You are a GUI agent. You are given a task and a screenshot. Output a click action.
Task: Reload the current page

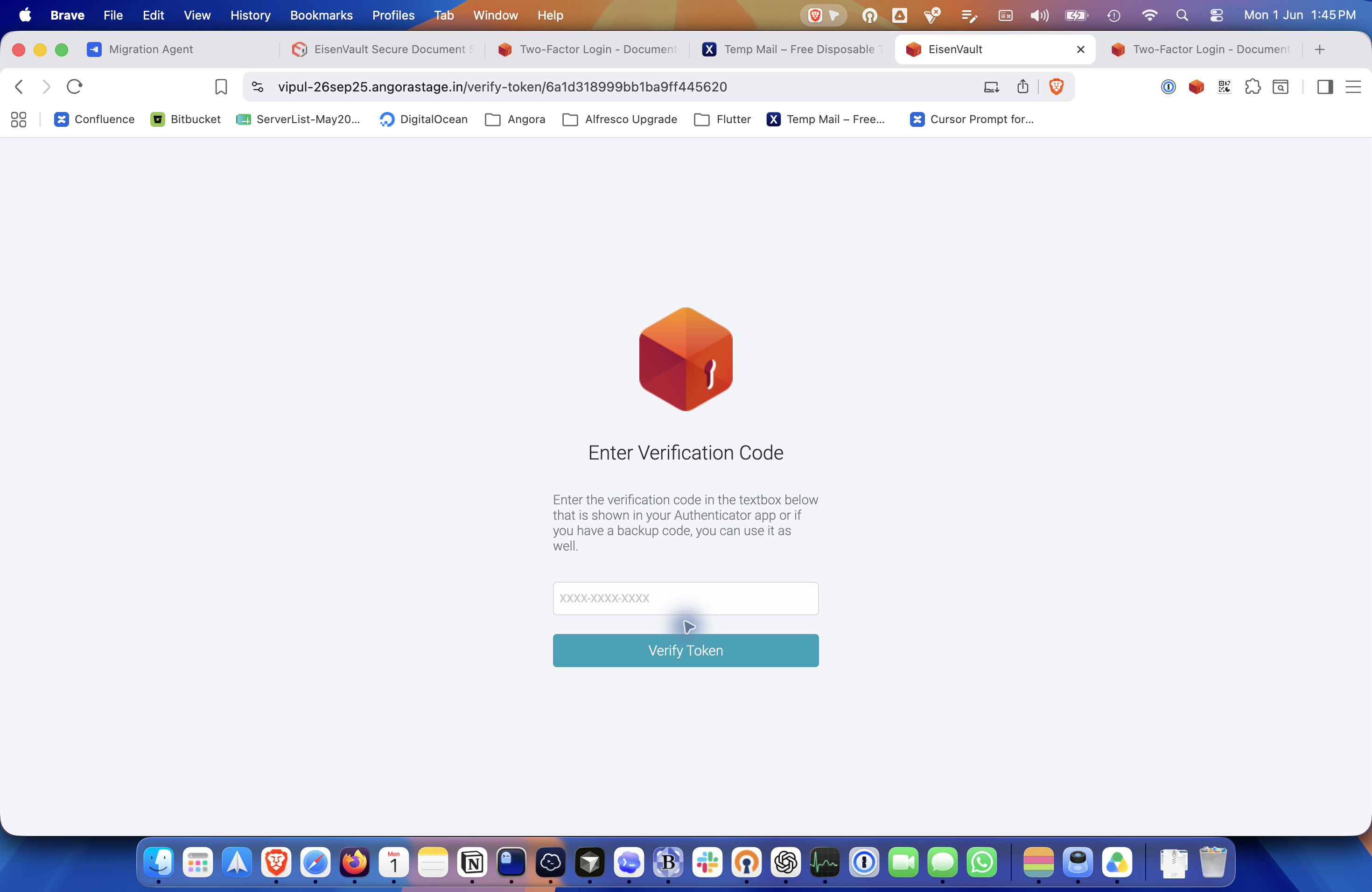pyautogui.click(x=74, y=87)
